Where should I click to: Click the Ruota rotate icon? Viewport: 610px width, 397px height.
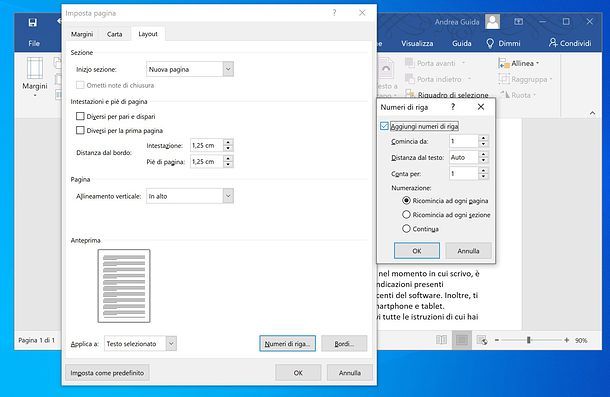505,95
